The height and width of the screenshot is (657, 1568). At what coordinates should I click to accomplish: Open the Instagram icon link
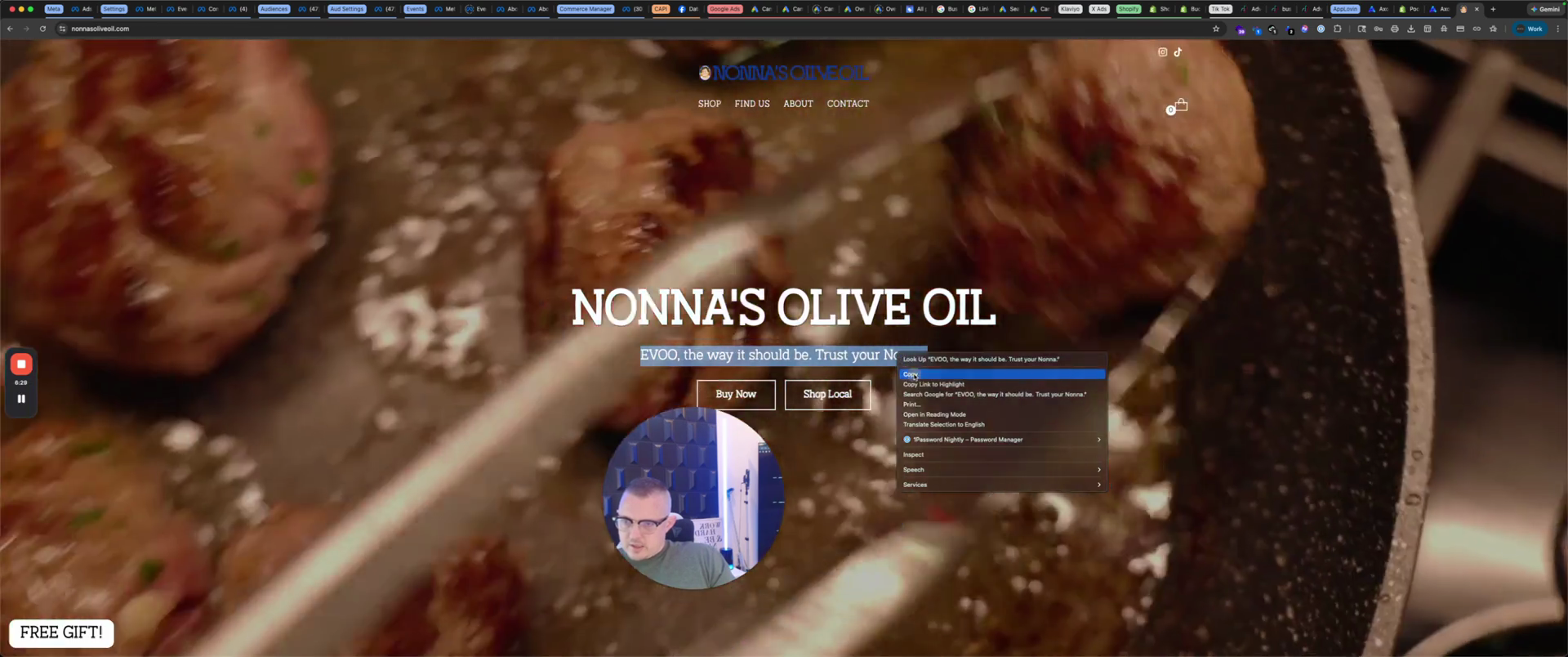[1162, 52]
